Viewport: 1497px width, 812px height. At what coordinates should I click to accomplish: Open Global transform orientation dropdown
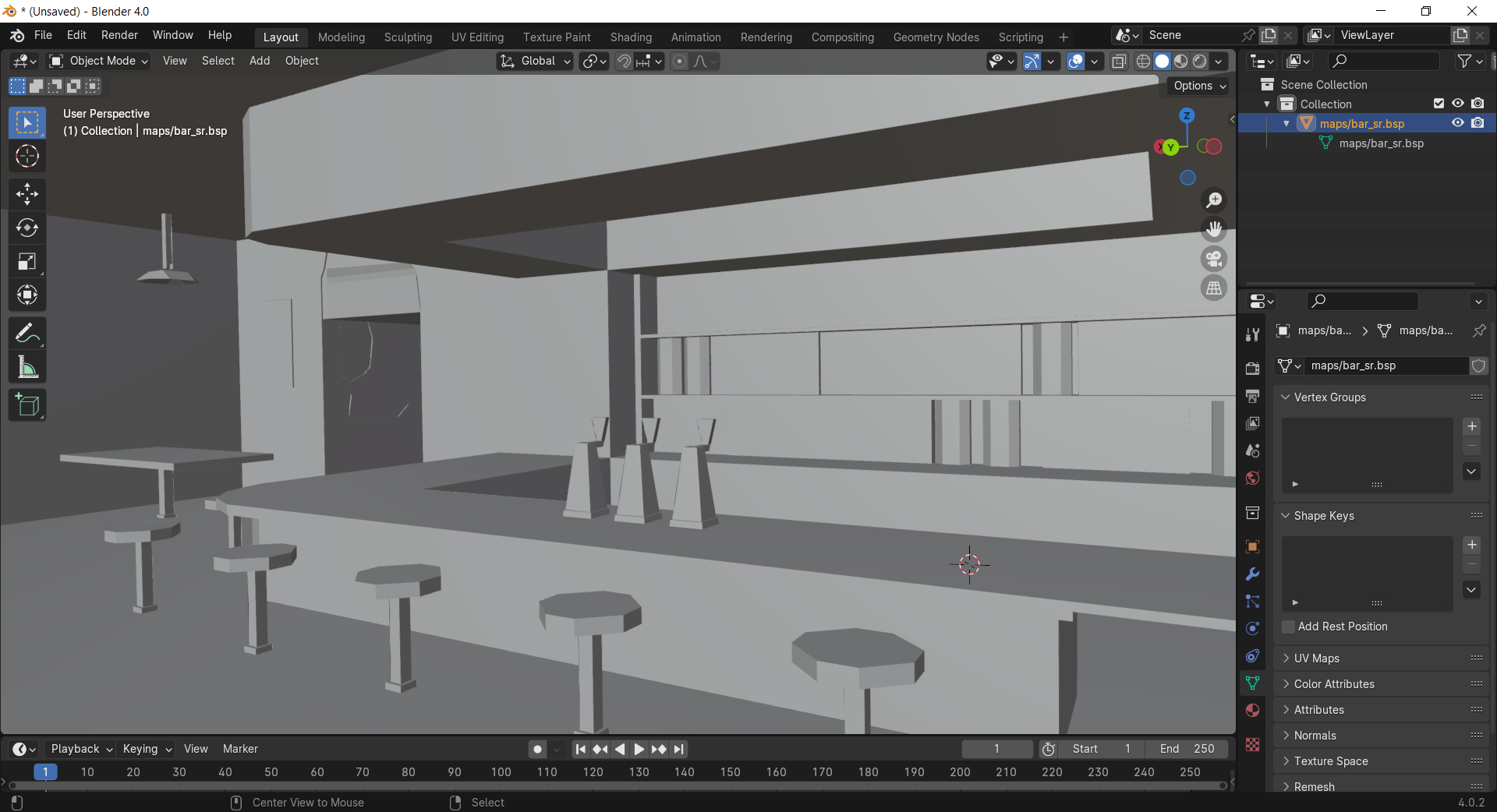(x=536, y=61)
